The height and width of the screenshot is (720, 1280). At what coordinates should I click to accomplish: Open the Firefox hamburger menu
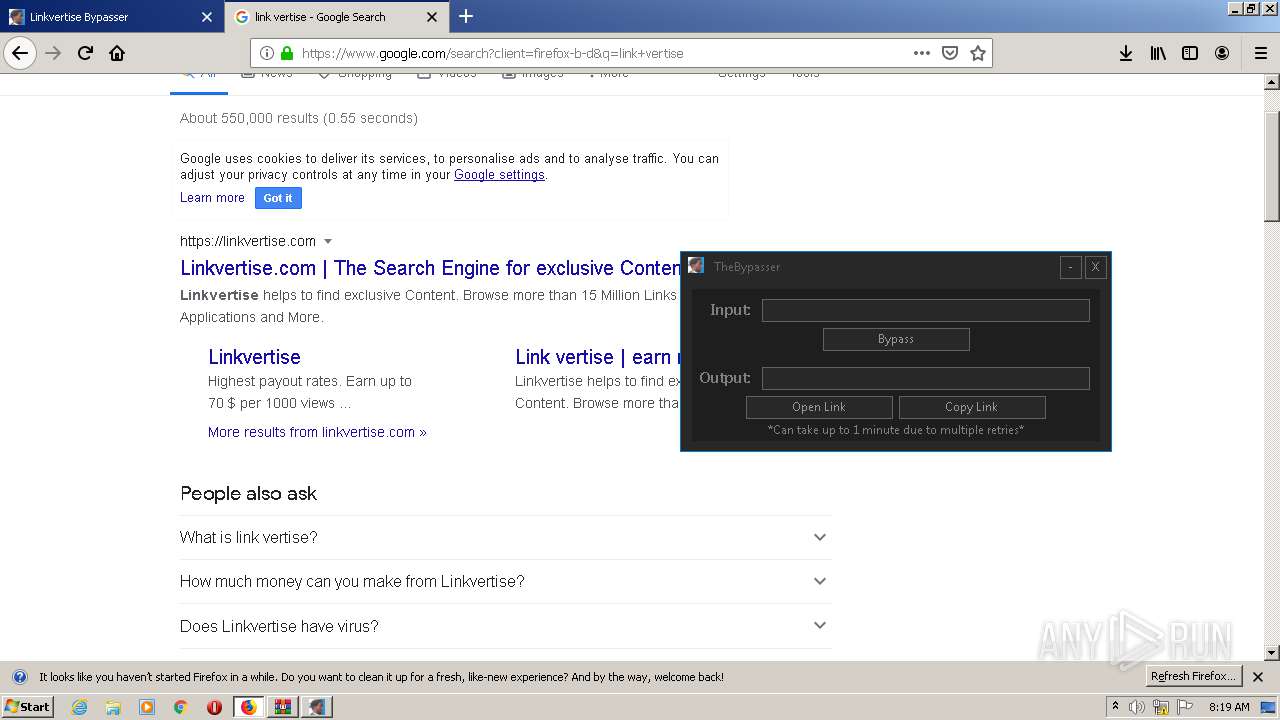(x=1260, y=53)
